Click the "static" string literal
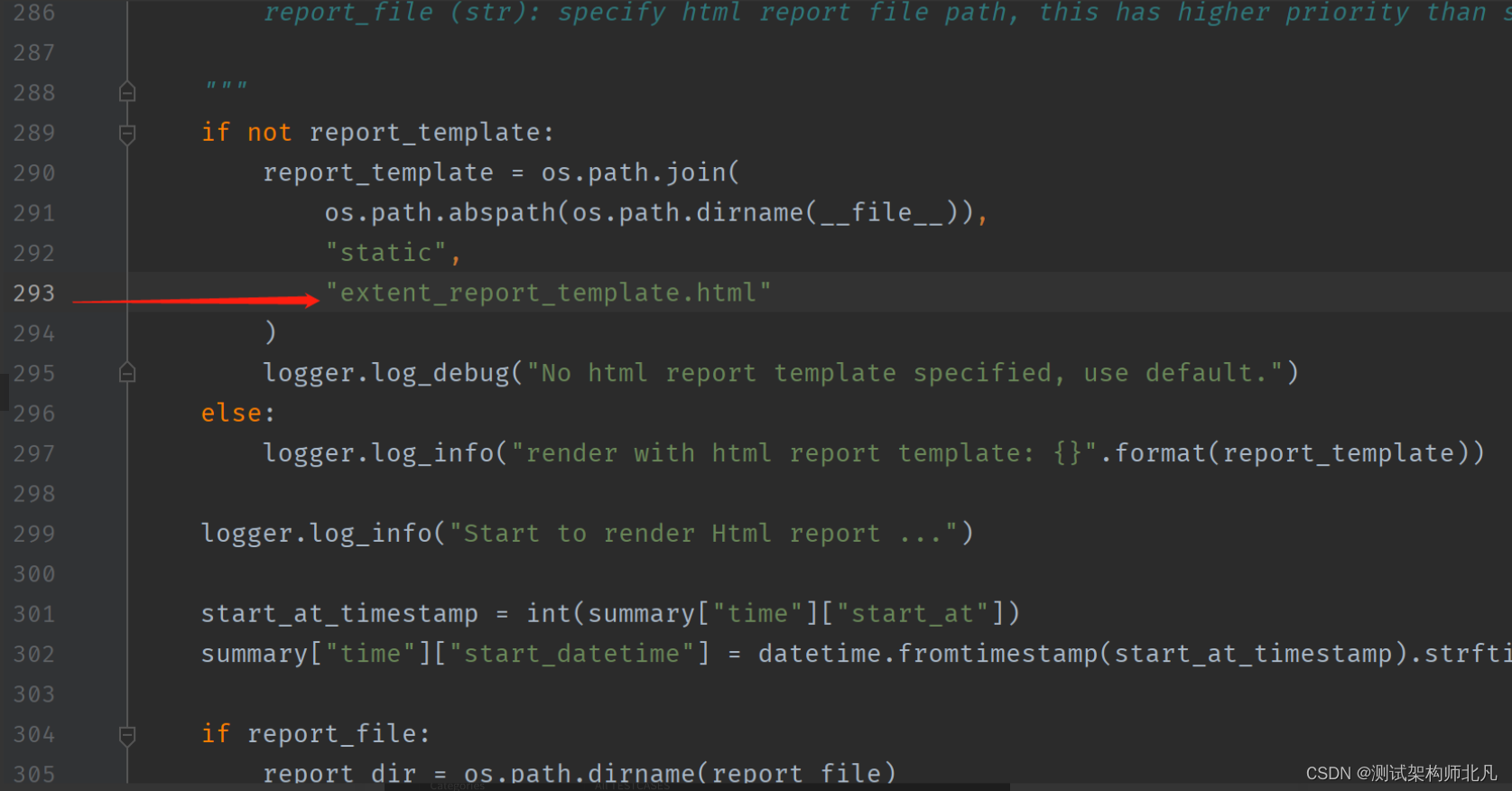Viewport: 1512px width, 791px height. tap(386, 253)
